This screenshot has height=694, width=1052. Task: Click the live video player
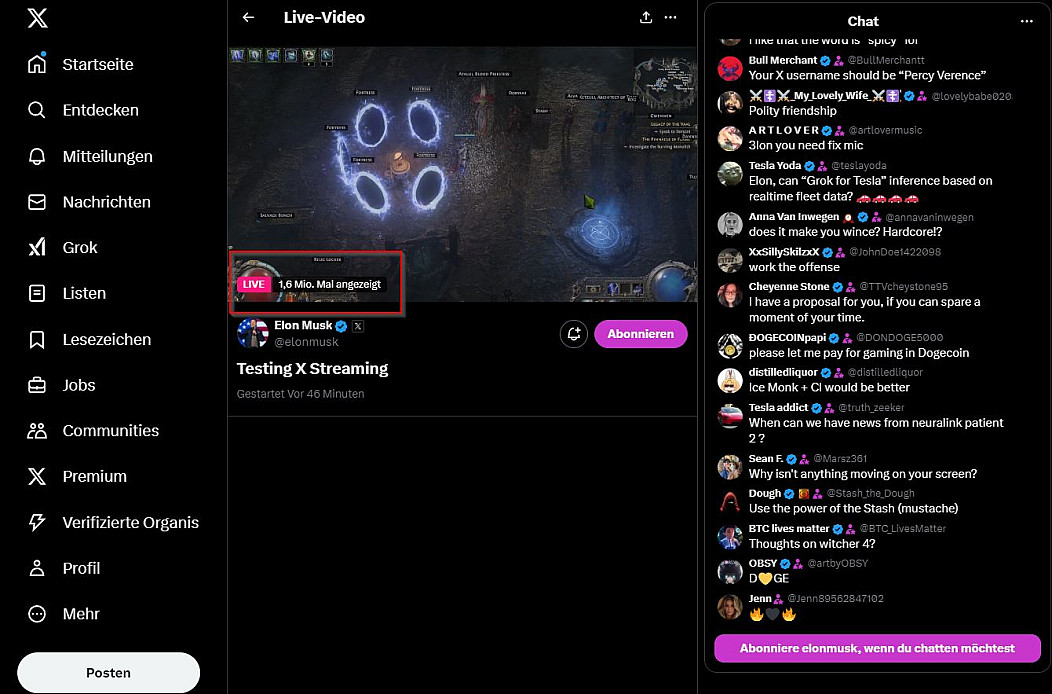[x=462, y=170]
